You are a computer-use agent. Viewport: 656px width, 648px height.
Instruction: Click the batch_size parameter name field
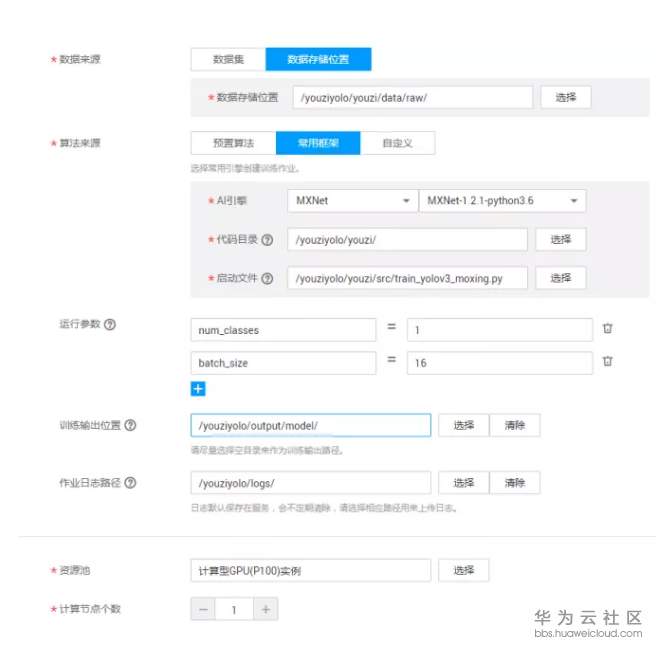point(283,363)
